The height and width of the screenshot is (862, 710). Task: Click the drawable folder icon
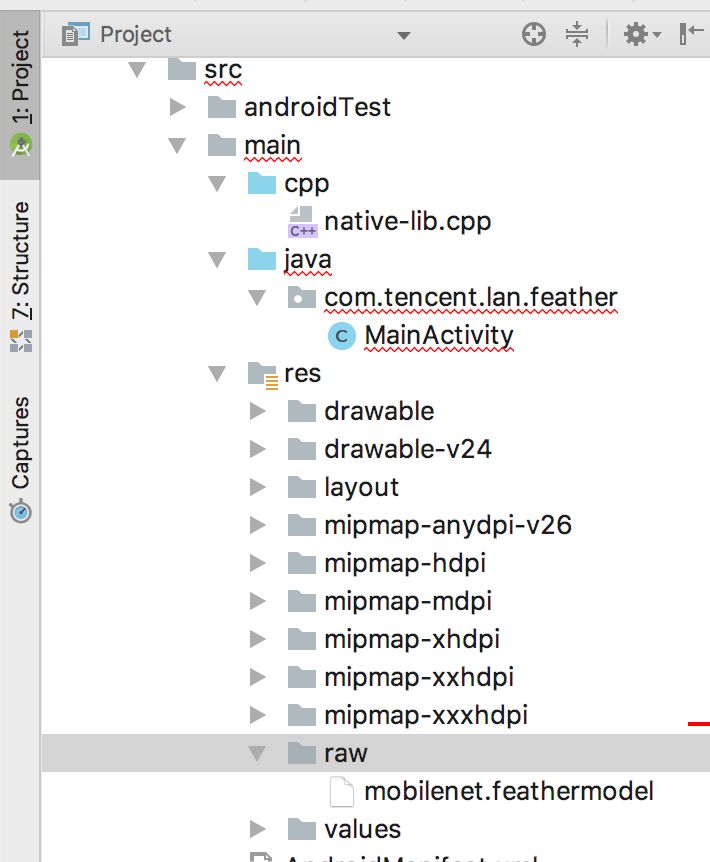pyautogui.click(x=302, y=411)
